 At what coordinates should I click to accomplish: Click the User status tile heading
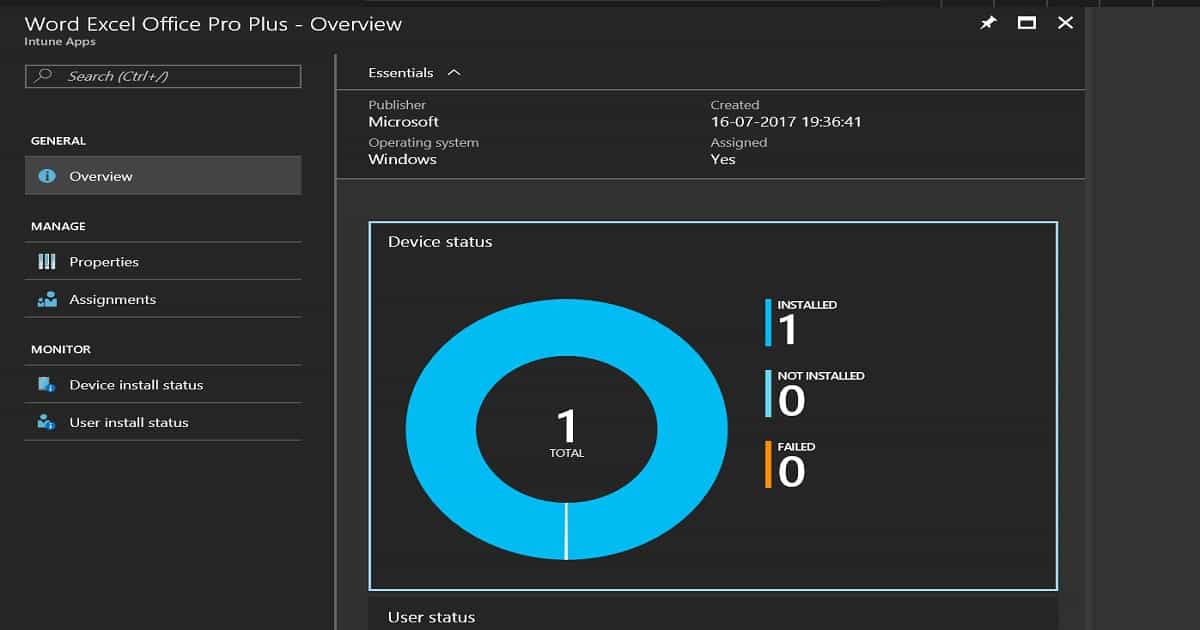click(x=431, y=618)
